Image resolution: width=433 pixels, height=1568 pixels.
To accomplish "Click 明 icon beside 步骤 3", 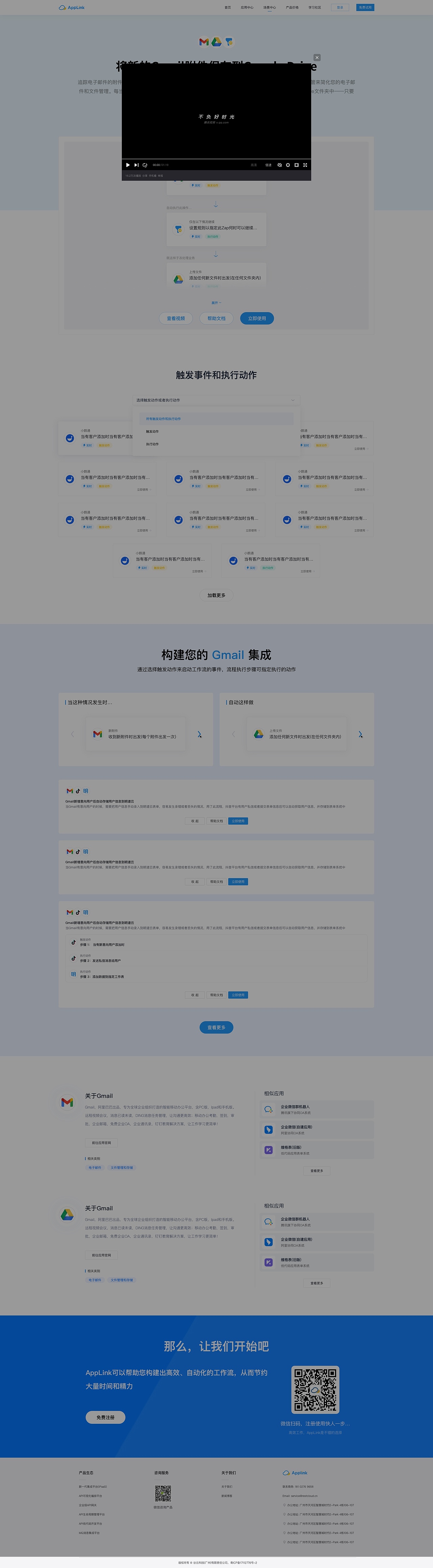I will 74,974.
